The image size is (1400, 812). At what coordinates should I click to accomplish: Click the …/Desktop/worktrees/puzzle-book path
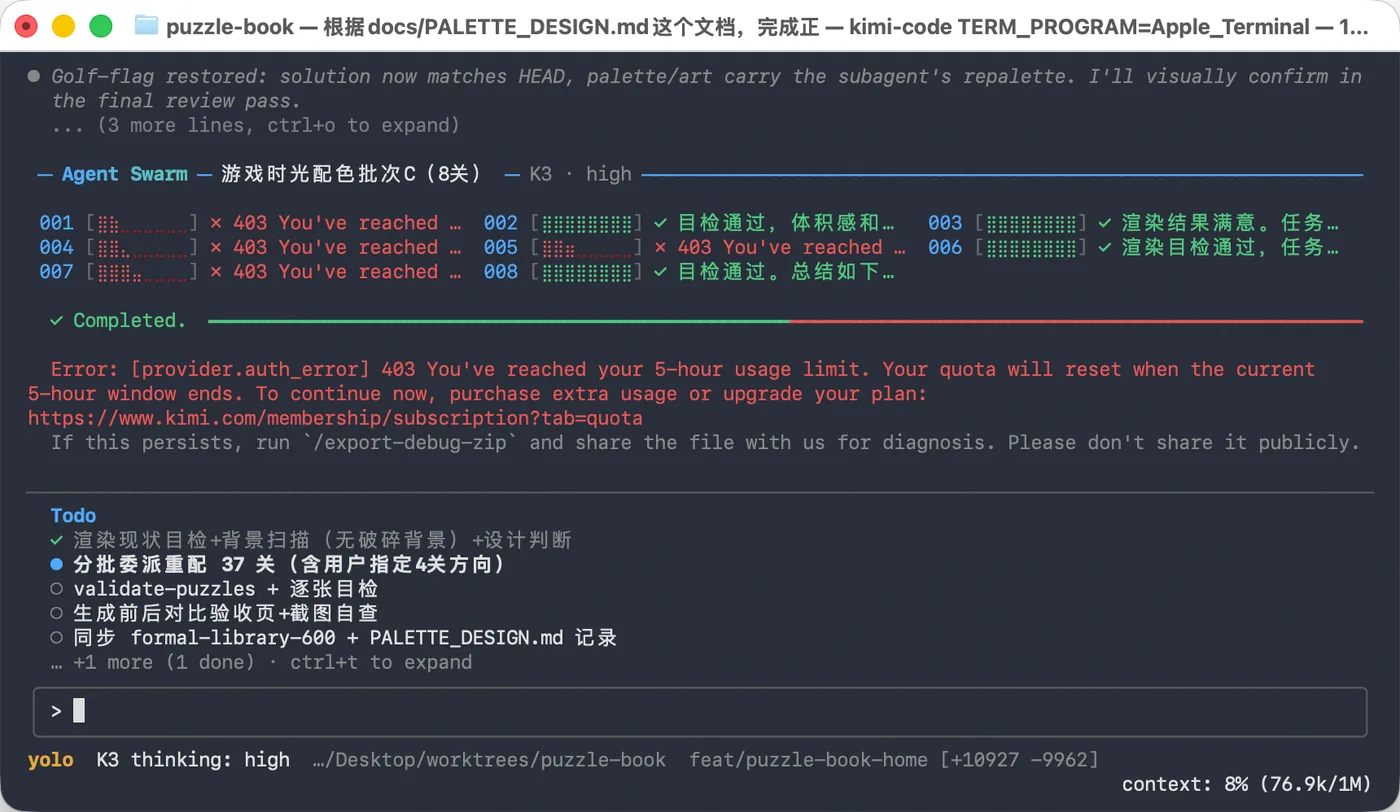pos(489,760)
